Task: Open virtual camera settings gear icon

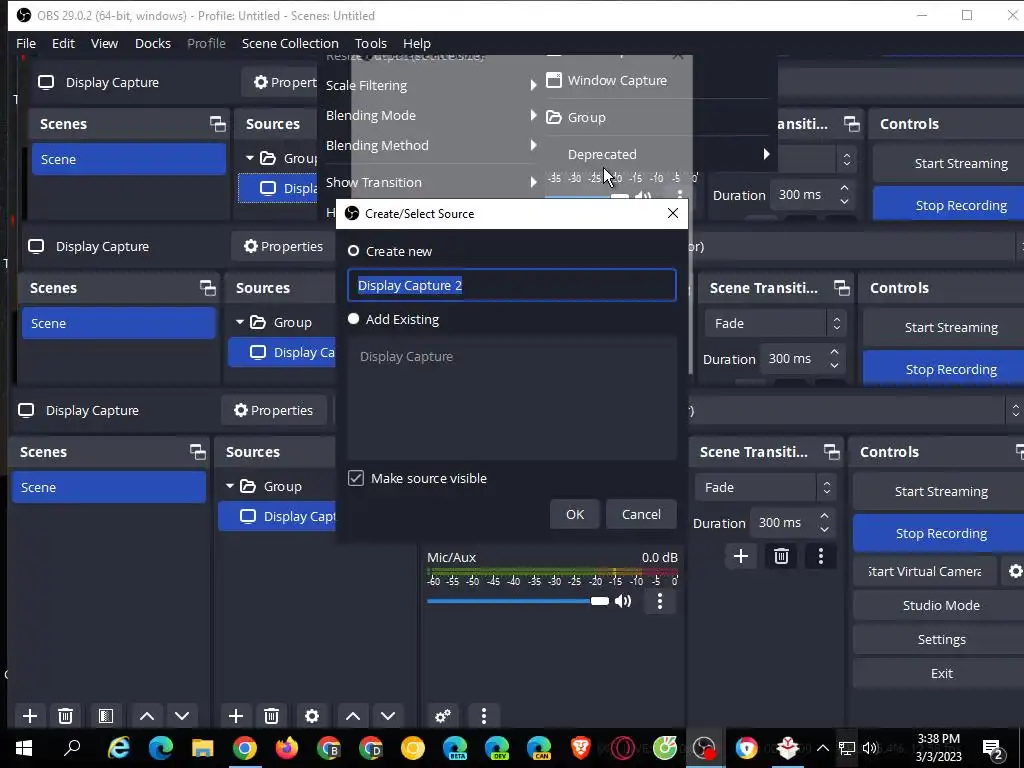Action: (1014, 571)
